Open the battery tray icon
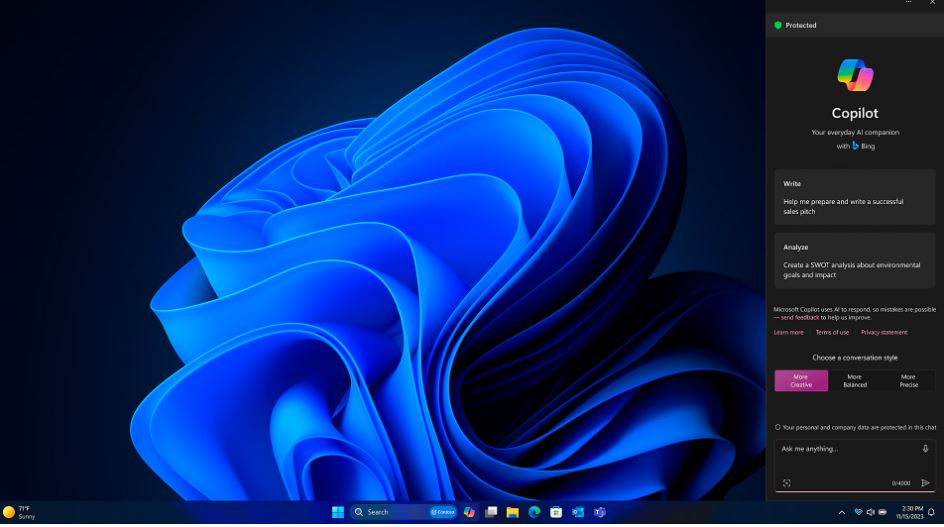944x527 pixels. 883,512
